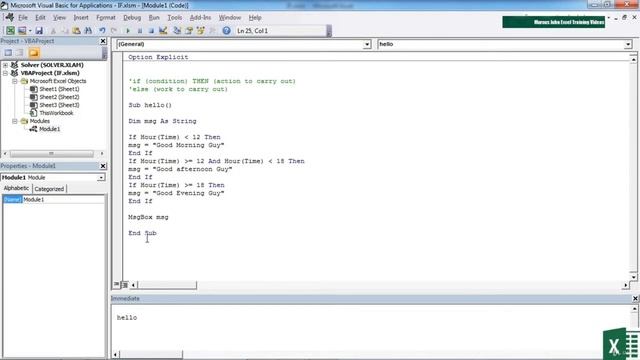Screen dimensions: 640x360
Task: Click the Paste clipboard icon
Action: (x=76, y=31)
